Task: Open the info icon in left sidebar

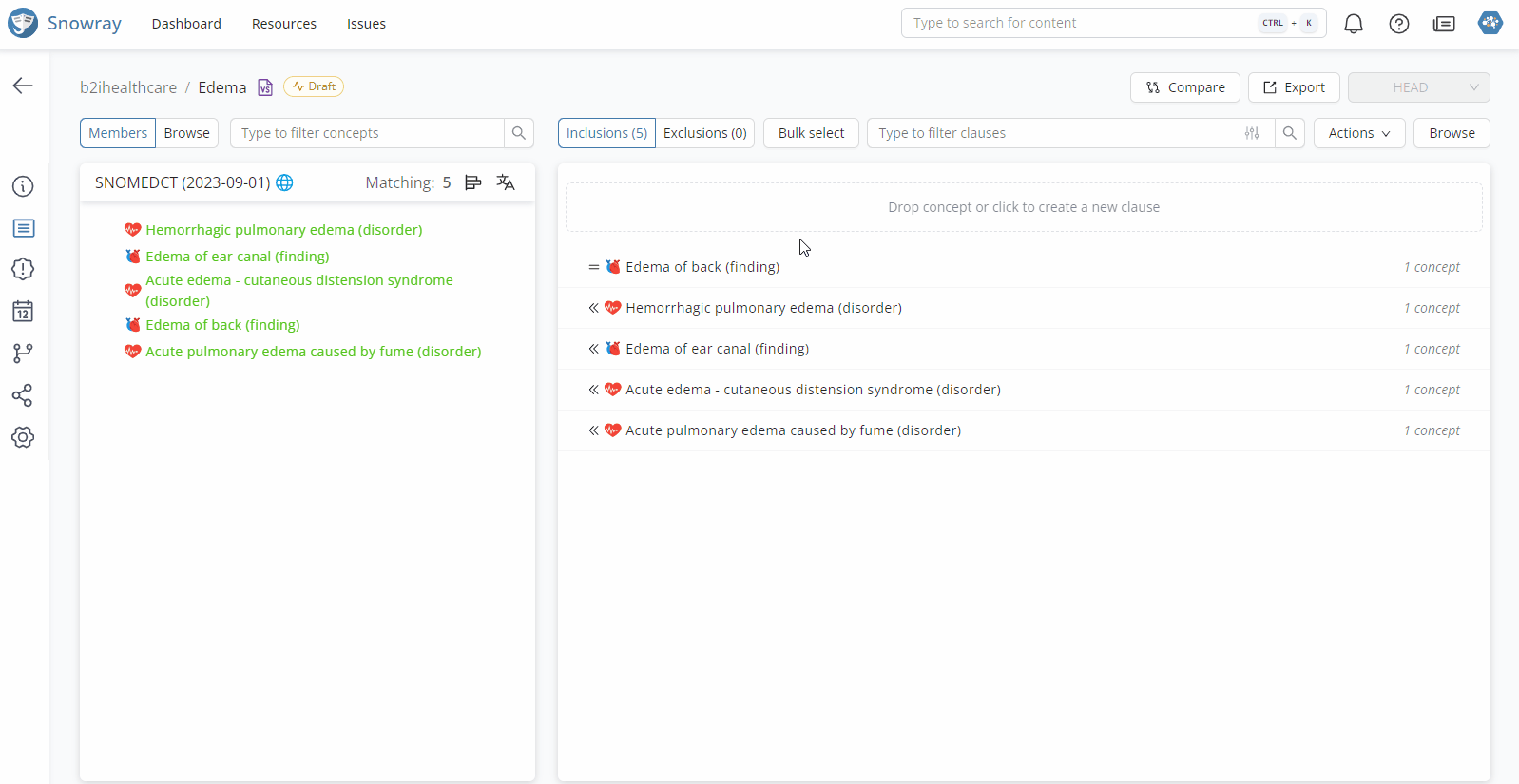Action: tap(23, 186)
